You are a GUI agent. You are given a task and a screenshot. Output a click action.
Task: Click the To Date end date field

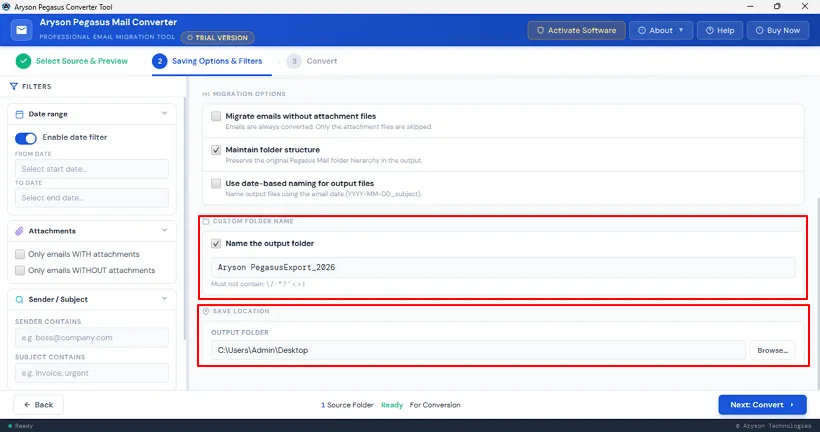[x=92, y=198]
